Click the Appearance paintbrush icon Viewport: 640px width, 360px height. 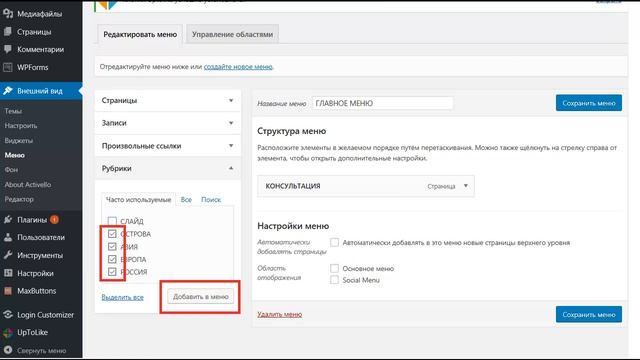tap(8, 91)
